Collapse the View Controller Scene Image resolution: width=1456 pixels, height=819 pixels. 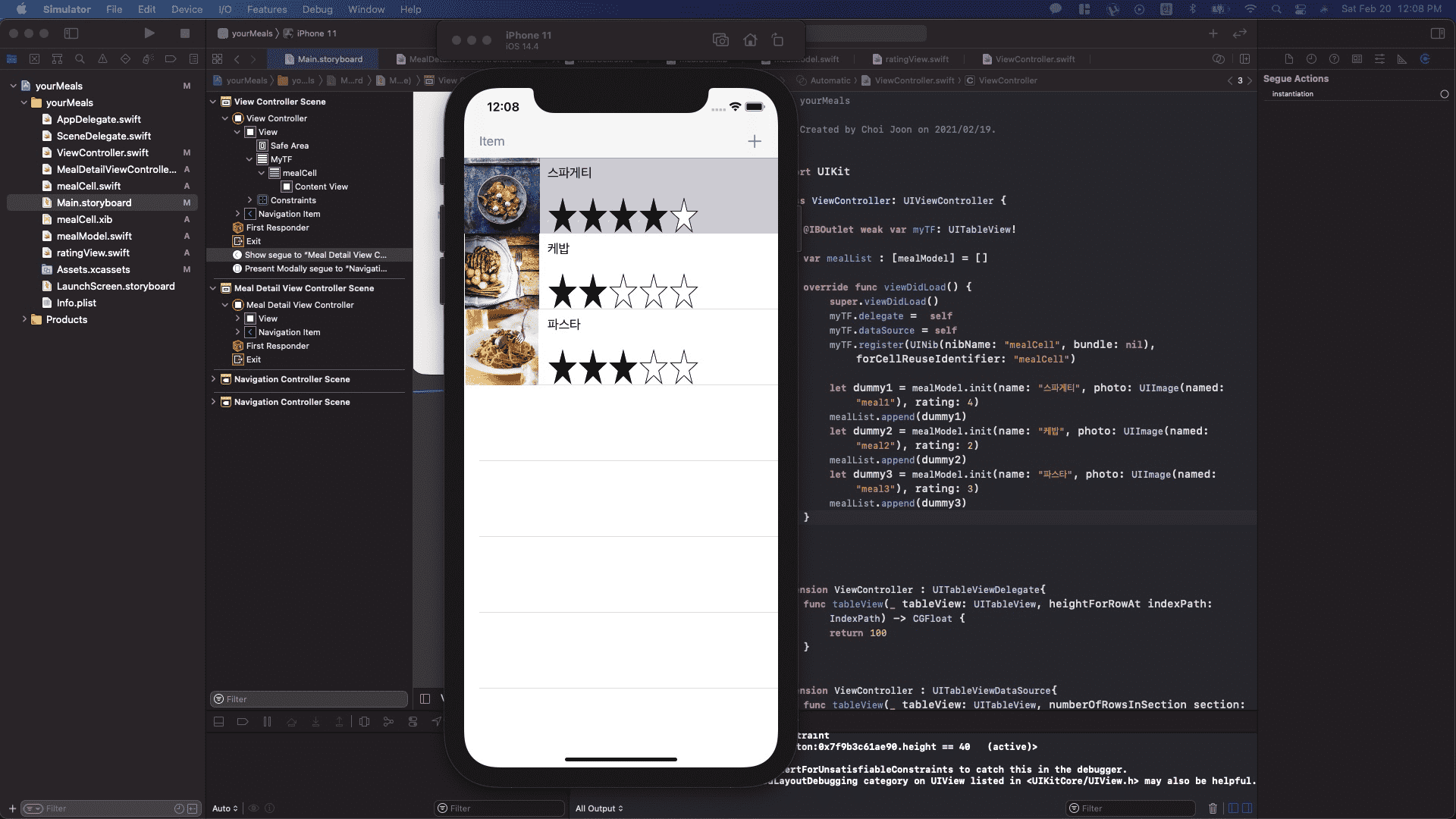(x=213, y=102)
